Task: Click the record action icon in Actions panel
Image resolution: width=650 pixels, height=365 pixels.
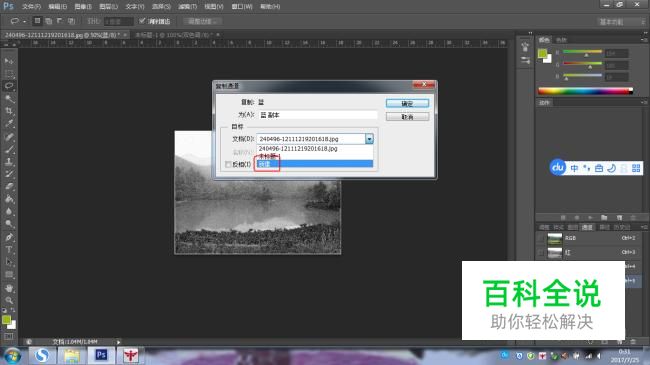Action: click(577, 218)
